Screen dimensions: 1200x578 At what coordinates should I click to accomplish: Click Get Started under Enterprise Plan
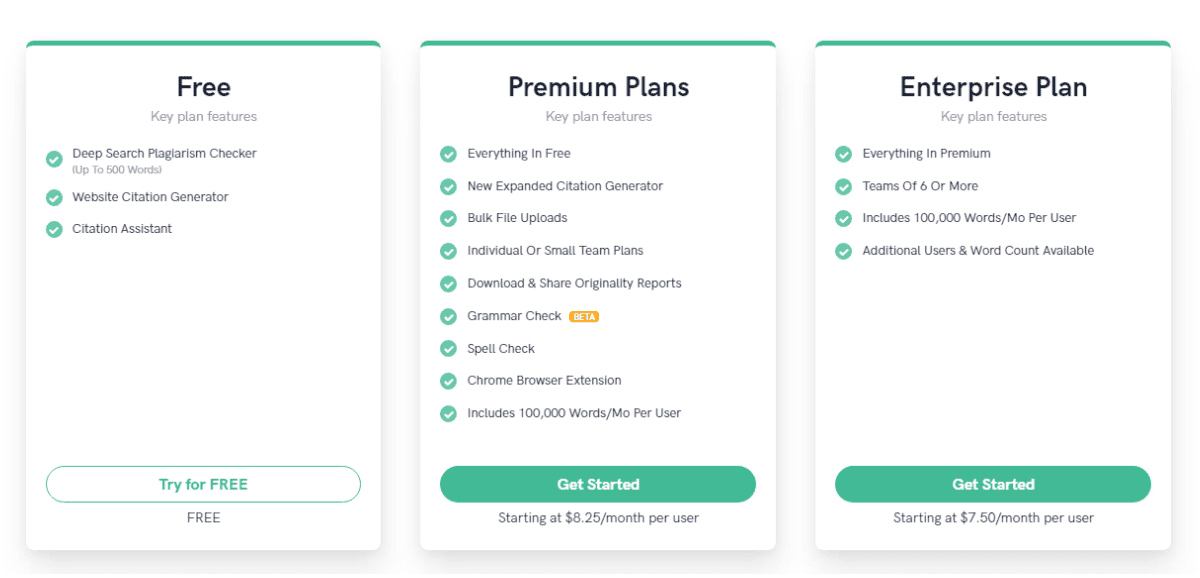point(992,484)
